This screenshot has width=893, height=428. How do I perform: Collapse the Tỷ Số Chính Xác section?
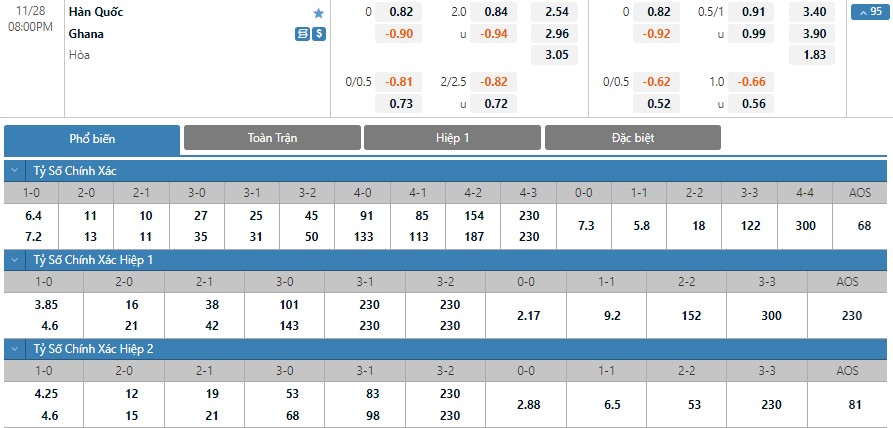coord(13,170)
